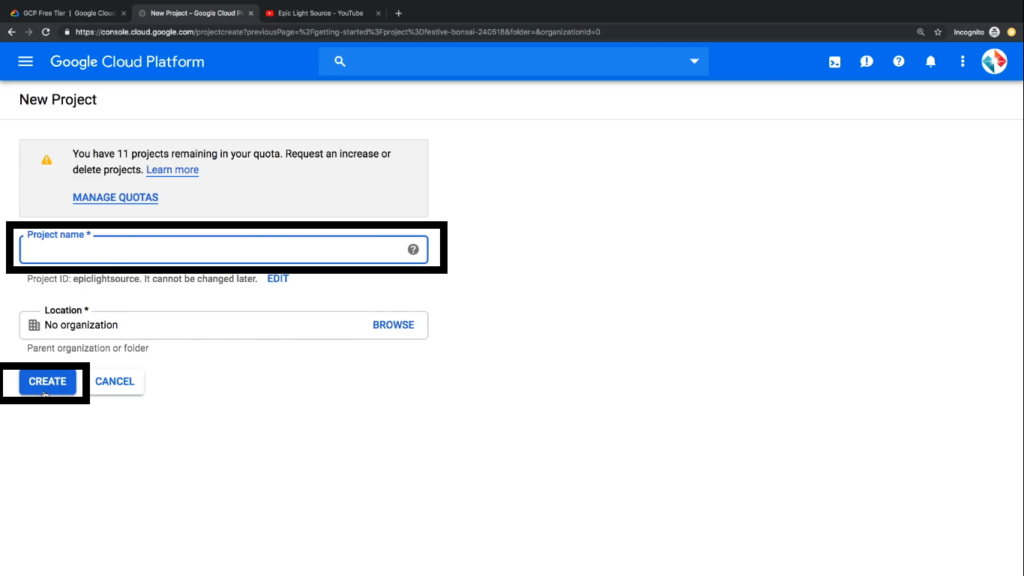Viewport: 1024px width, 576px height.
Task: Bookmark this page with star icon
Action: [938, 32]
